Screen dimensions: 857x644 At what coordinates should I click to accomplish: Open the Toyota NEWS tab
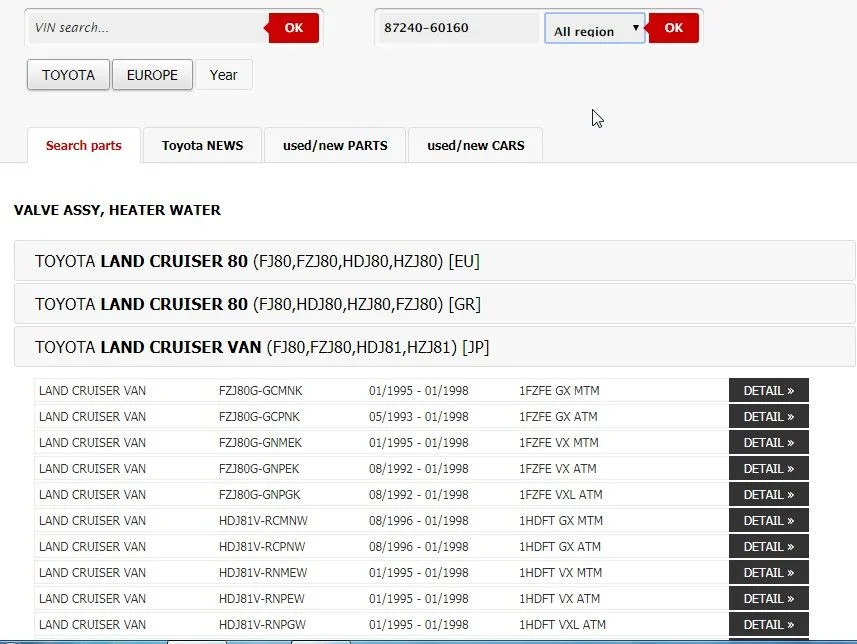tap(202, 145)
